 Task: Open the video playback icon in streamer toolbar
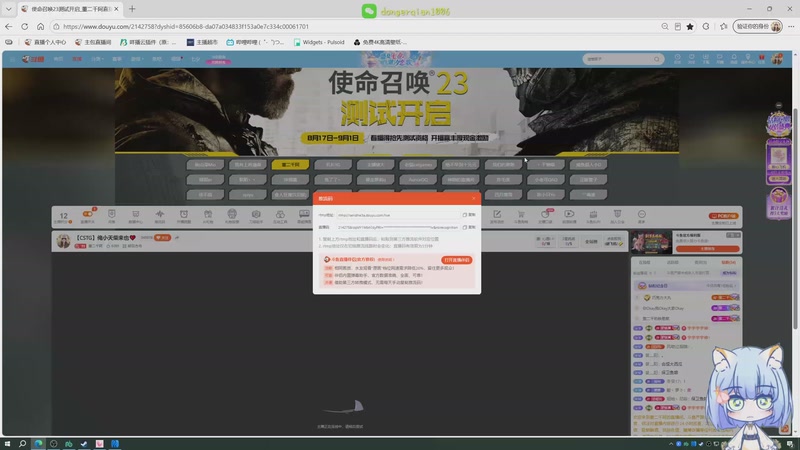(569, 216)
